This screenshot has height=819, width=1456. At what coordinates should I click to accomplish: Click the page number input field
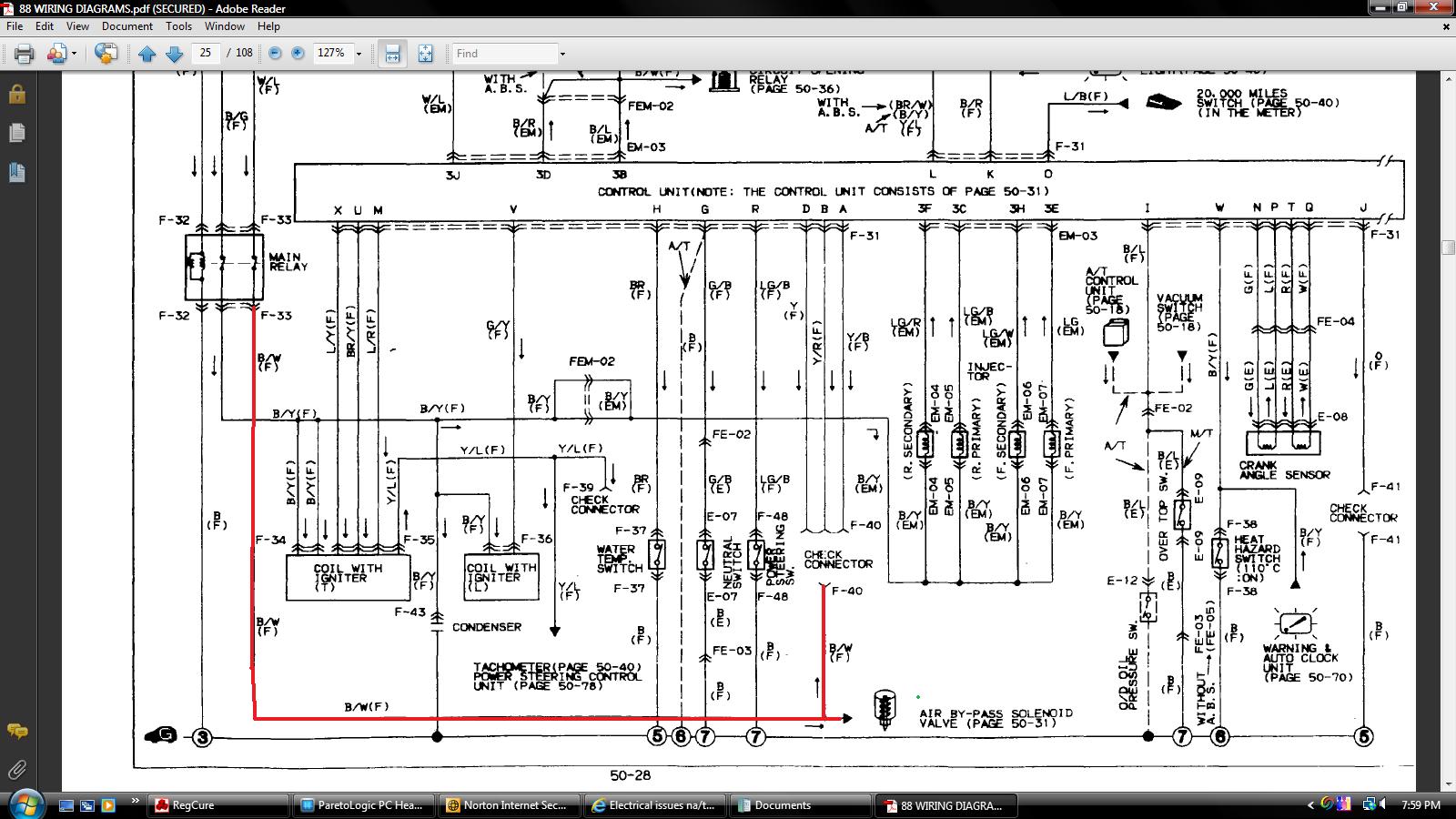[206, 54]
